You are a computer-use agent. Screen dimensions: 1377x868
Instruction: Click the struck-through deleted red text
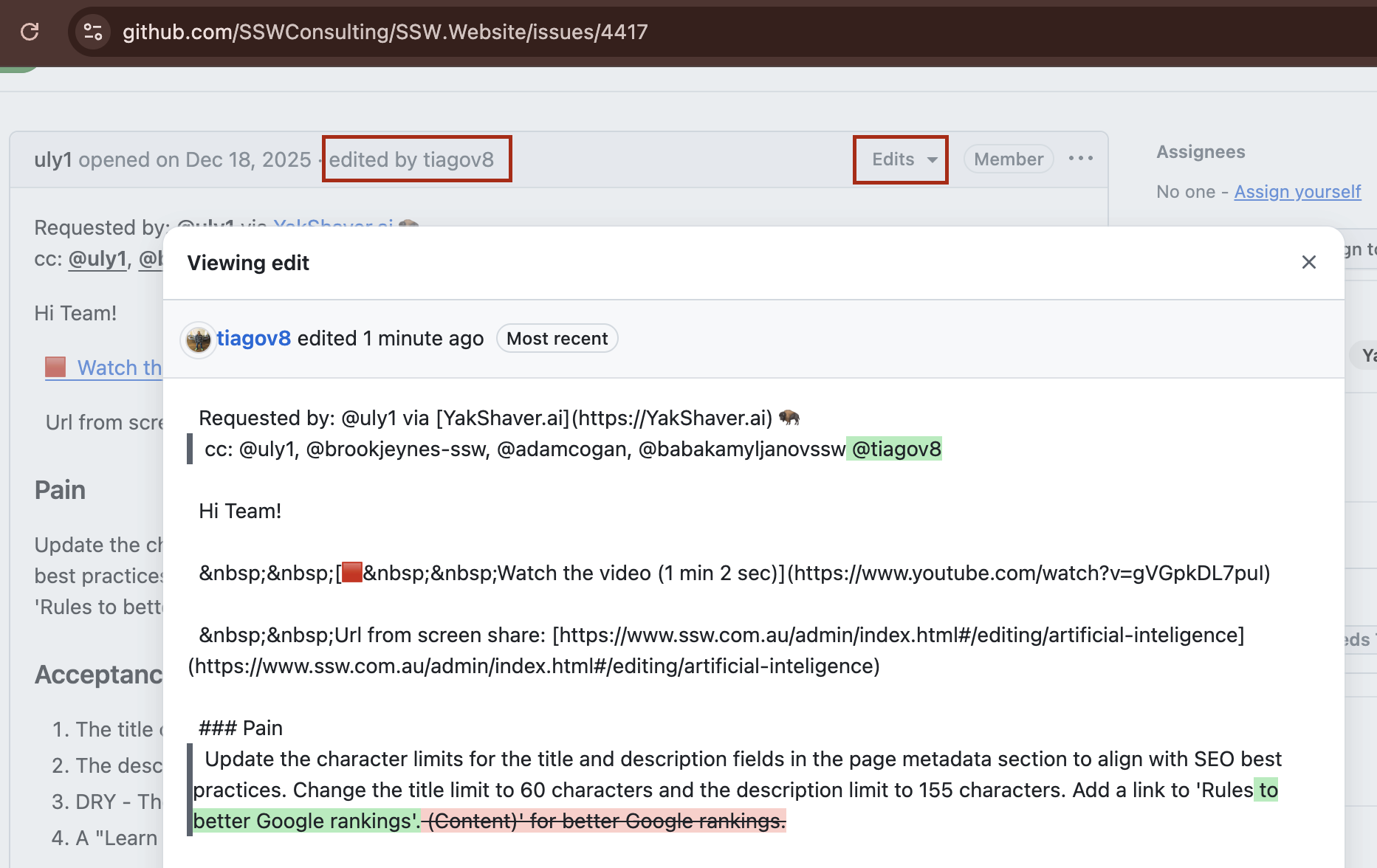tap(605, 821)
